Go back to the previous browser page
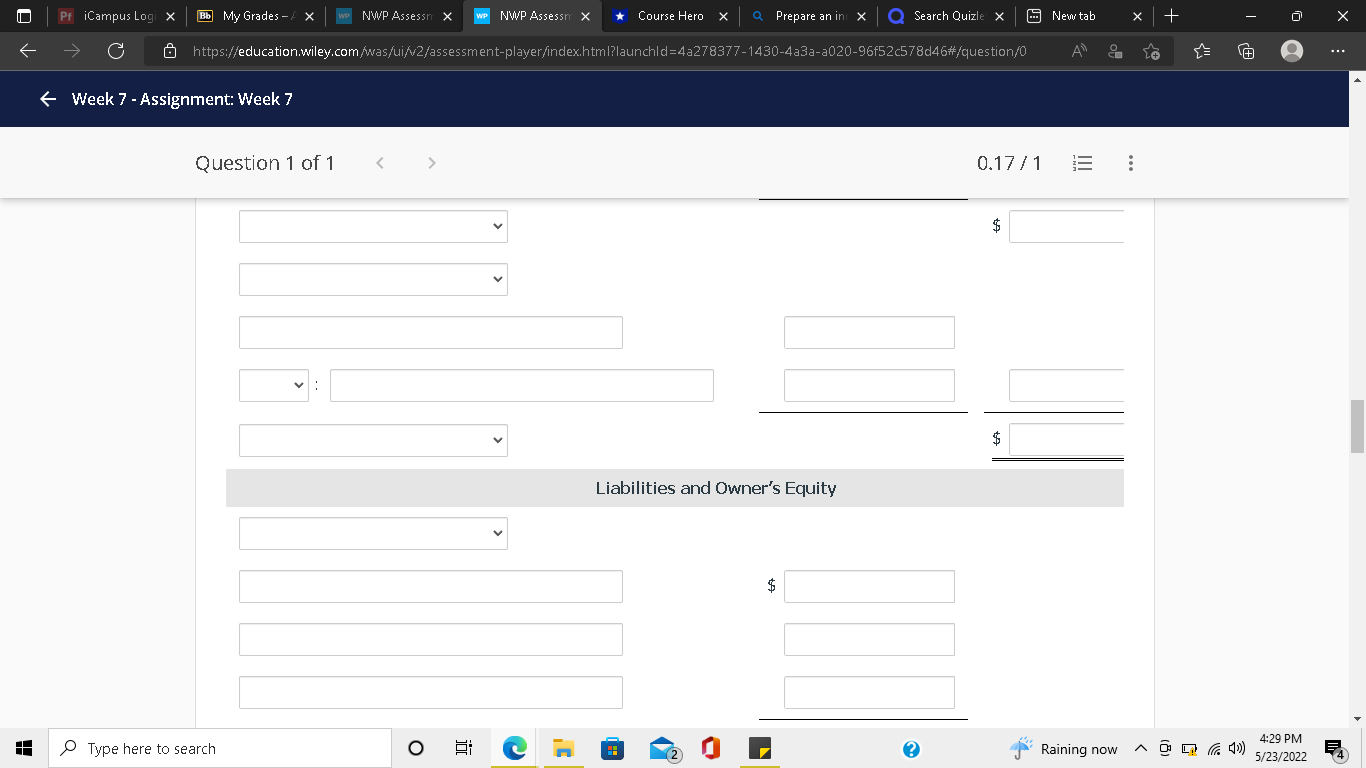The image size is (1366, 768). click(28, 50)
